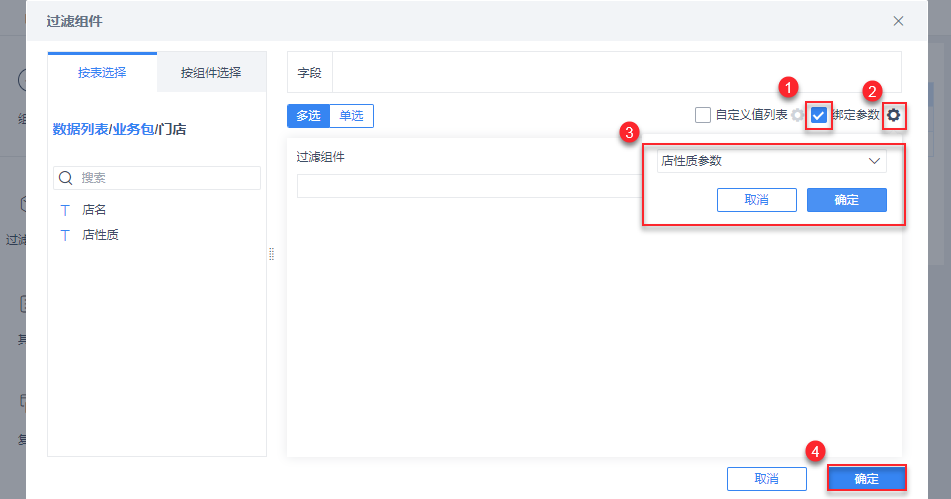951x499 pixels.
Task: Click the 数据列表 breadcrumb link
Action: [x=80, y=129]
